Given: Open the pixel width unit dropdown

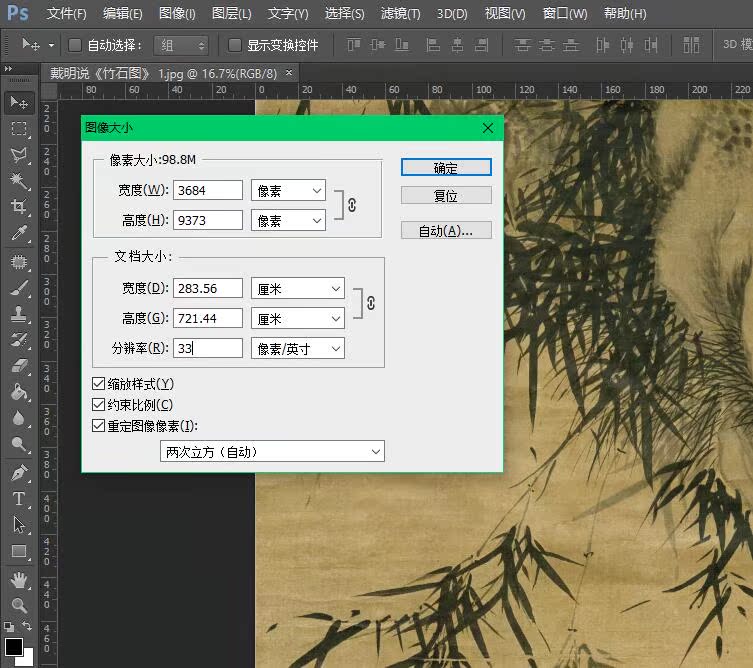Looking at the screenshot, I should tap(288, 191).
